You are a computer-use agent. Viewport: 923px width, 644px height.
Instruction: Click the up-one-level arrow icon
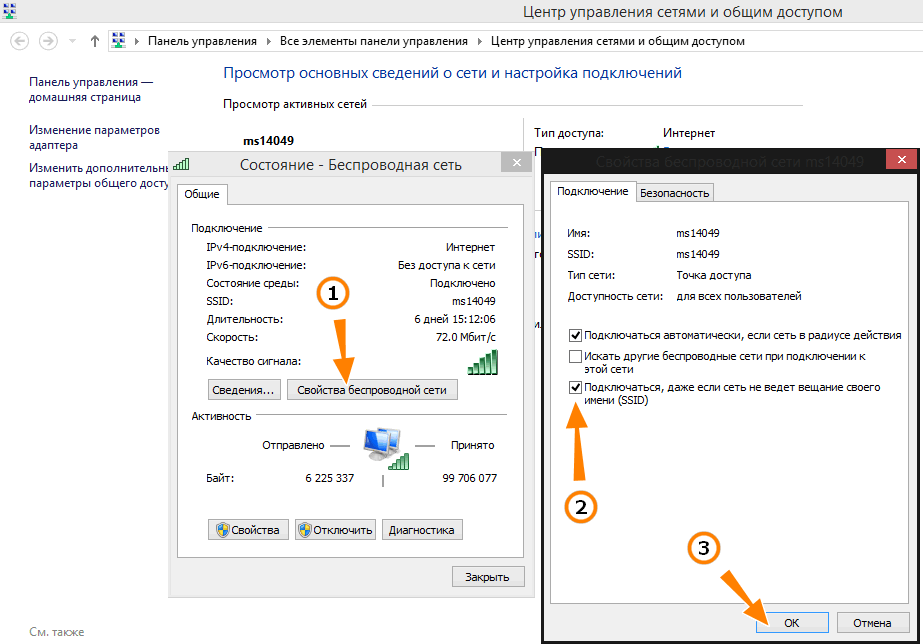click(95, 41)
